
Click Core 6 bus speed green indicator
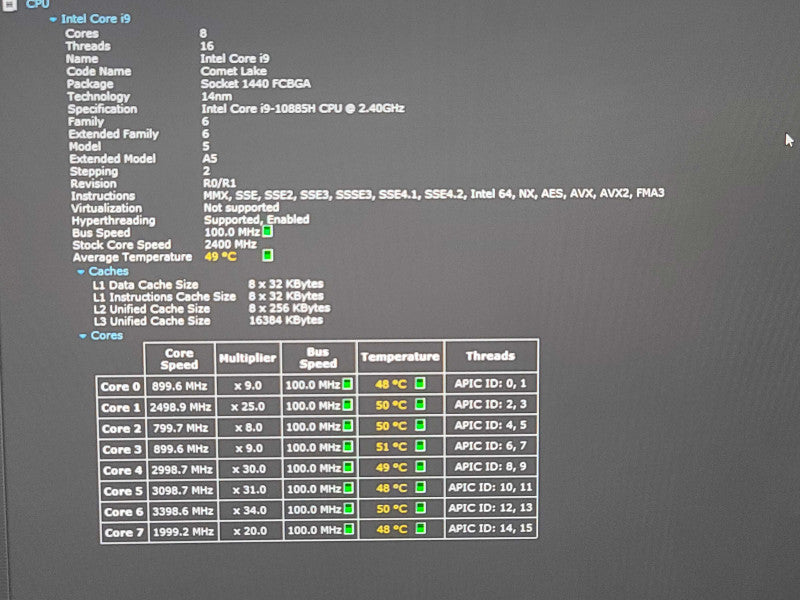click(x=349, y=509)
